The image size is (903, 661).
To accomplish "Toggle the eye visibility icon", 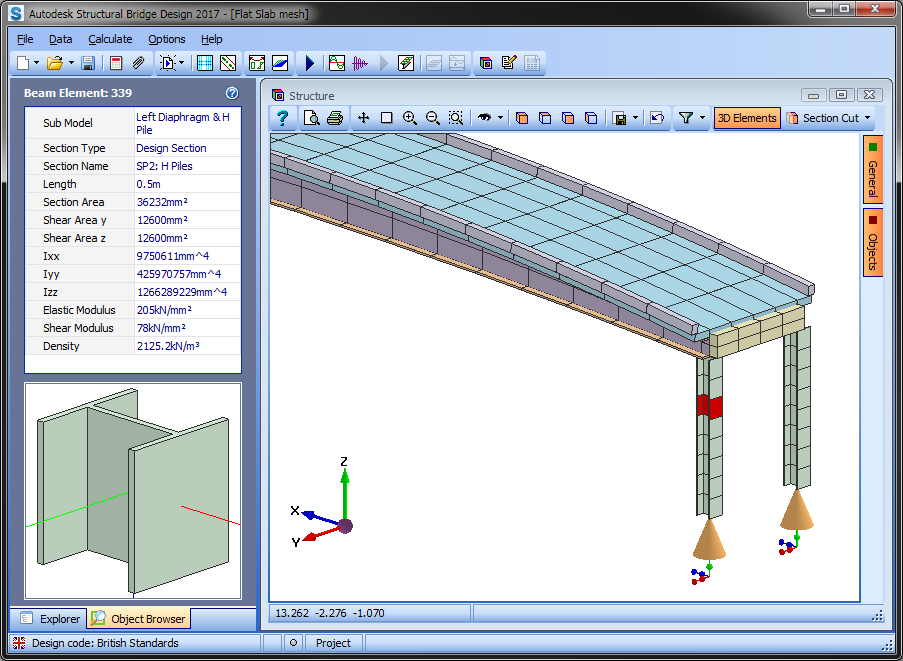I will (x=484, y=117).
